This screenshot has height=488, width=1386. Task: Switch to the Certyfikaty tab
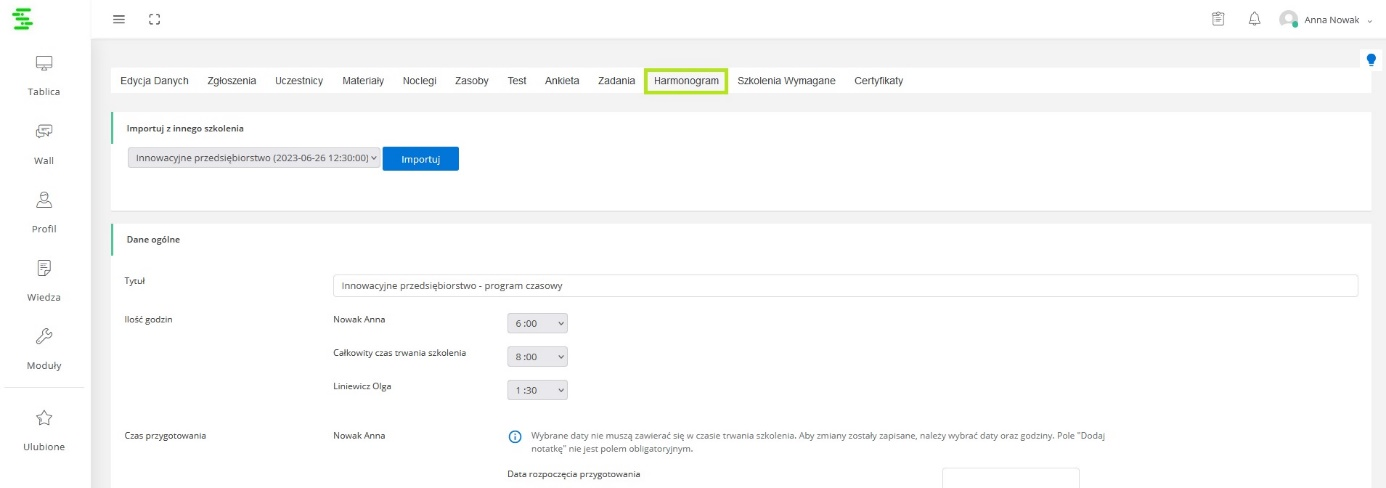coord(878,81)
